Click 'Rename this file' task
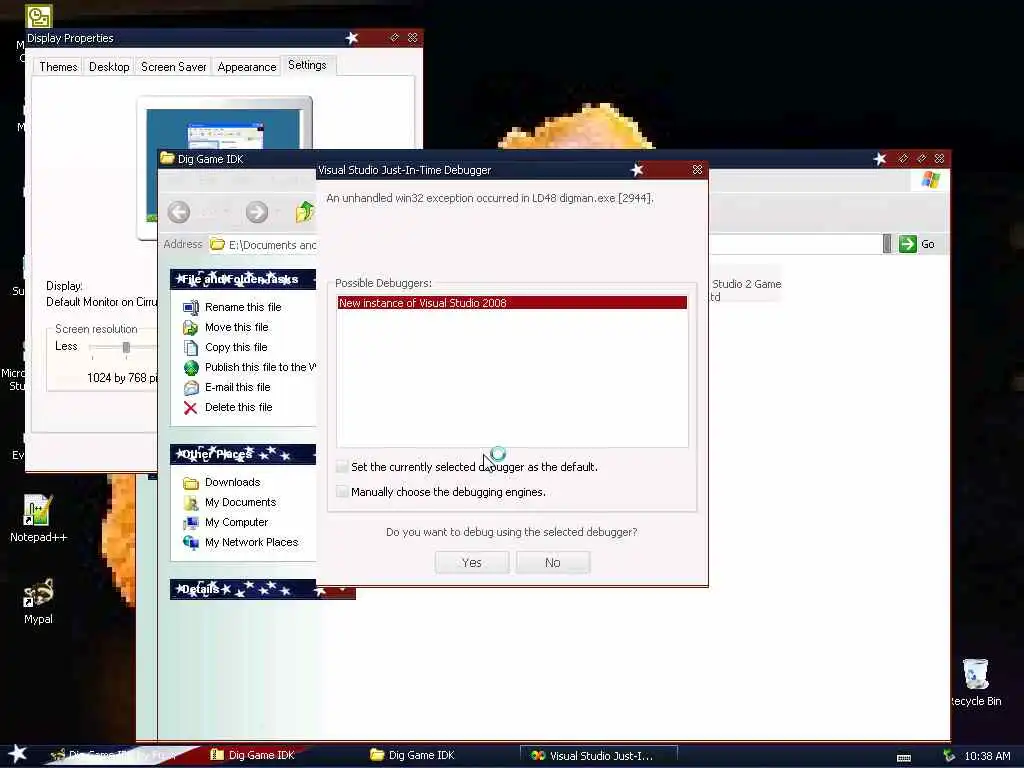Screen dimensions: 1024x768 pyautogui.click(x=243, y=307)
